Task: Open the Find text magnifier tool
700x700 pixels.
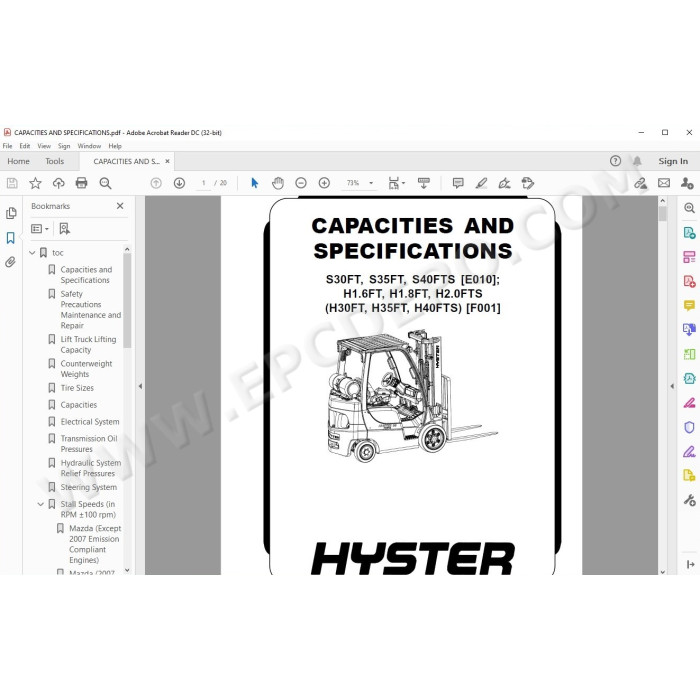Action: click(105, 183)
